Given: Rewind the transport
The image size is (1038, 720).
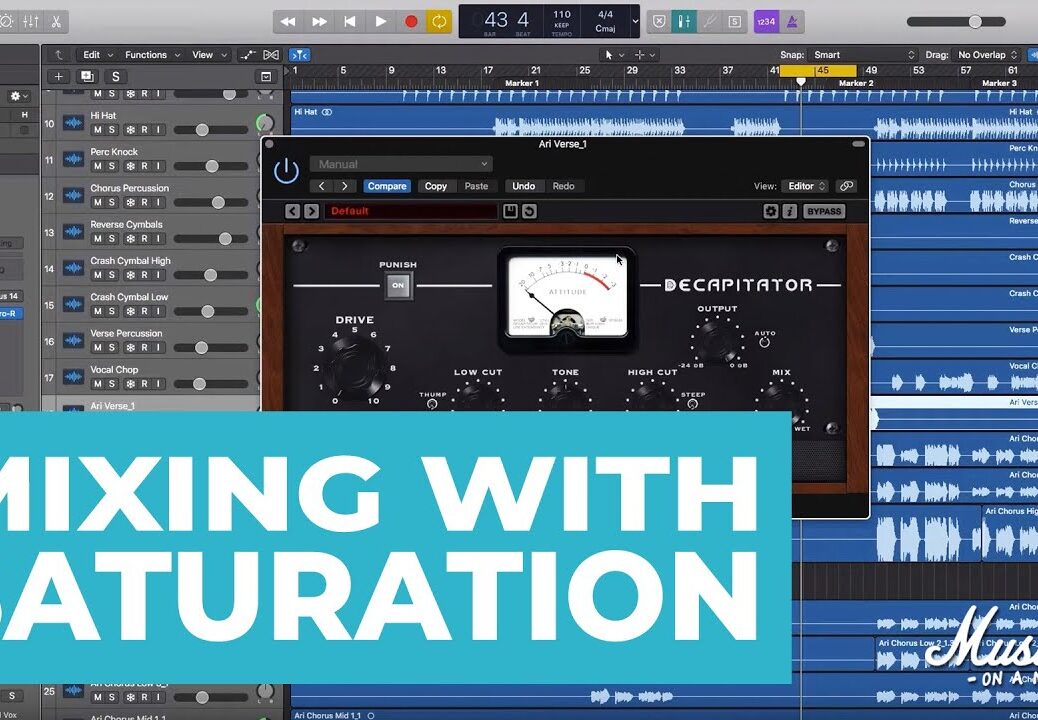Looking at the screenshot, I should pos(288,22).
